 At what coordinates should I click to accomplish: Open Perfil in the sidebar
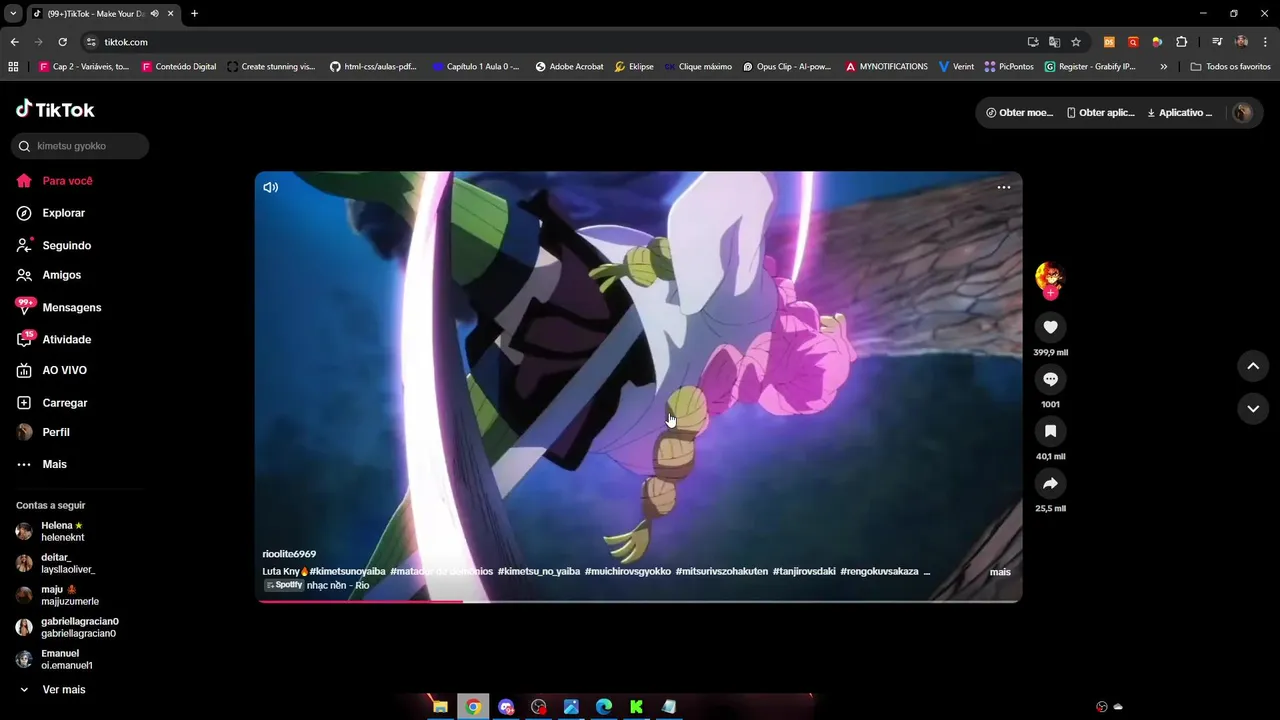click(43, 432)
